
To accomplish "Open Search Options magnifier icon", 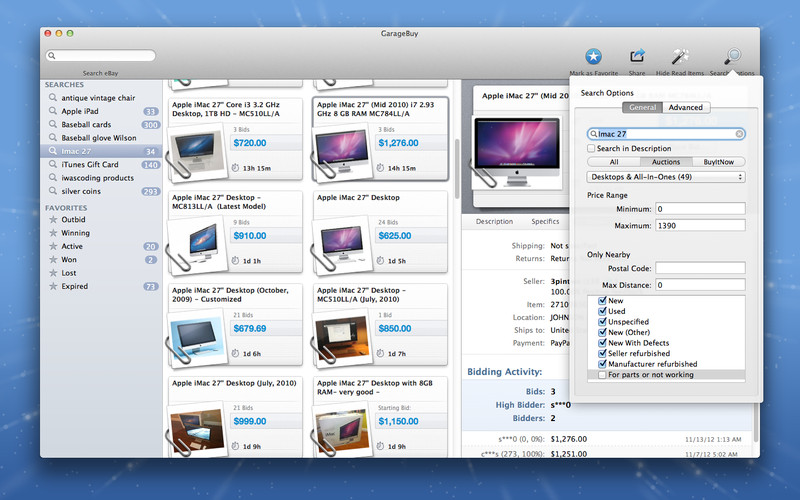I will [x=732, y=56].
